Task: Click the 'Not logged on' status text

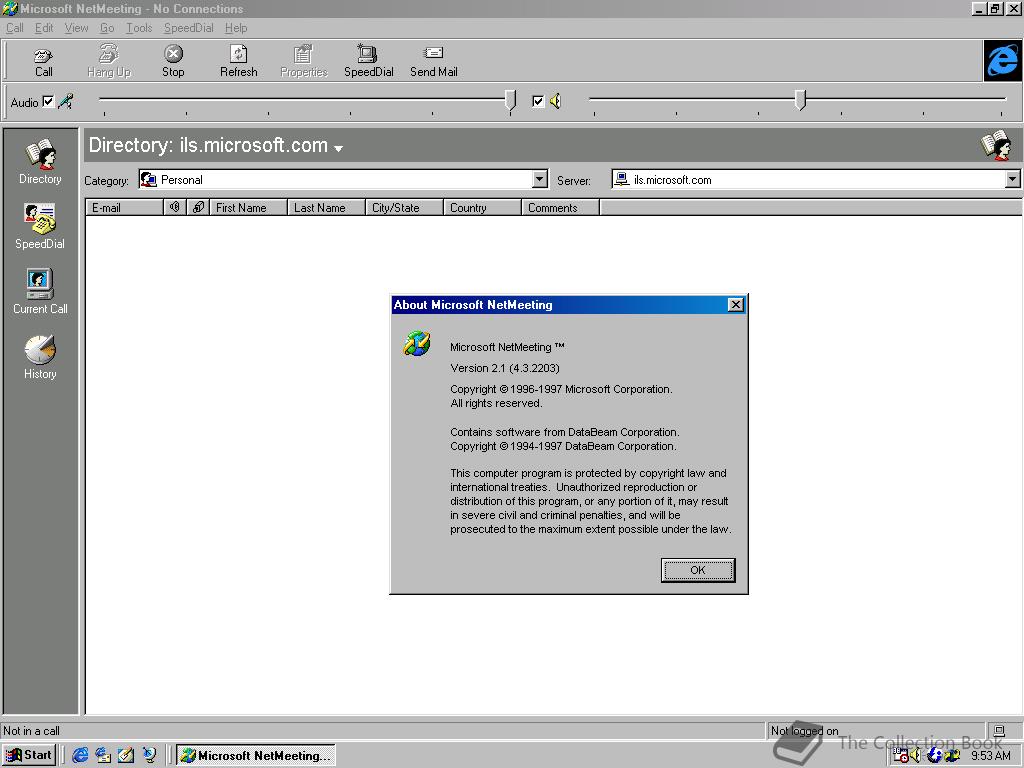Action: [x=805, y=731]
